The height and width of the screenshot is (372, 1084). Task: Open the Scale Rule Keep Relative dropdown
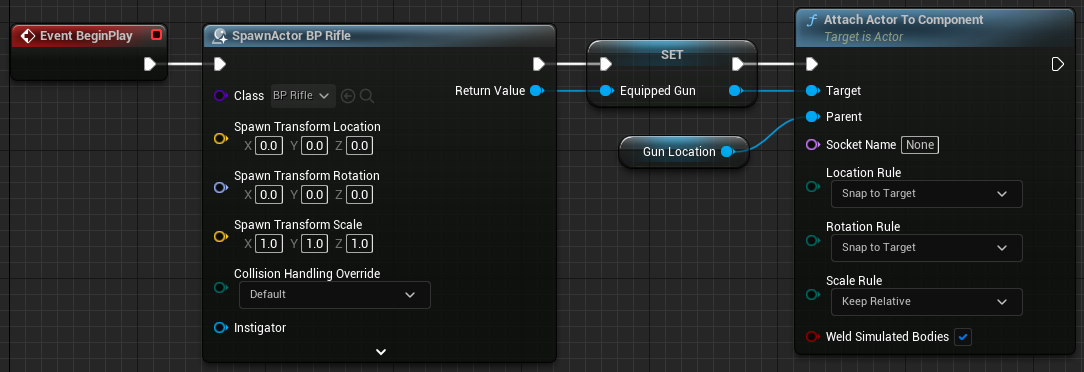(x=926, y=301)
